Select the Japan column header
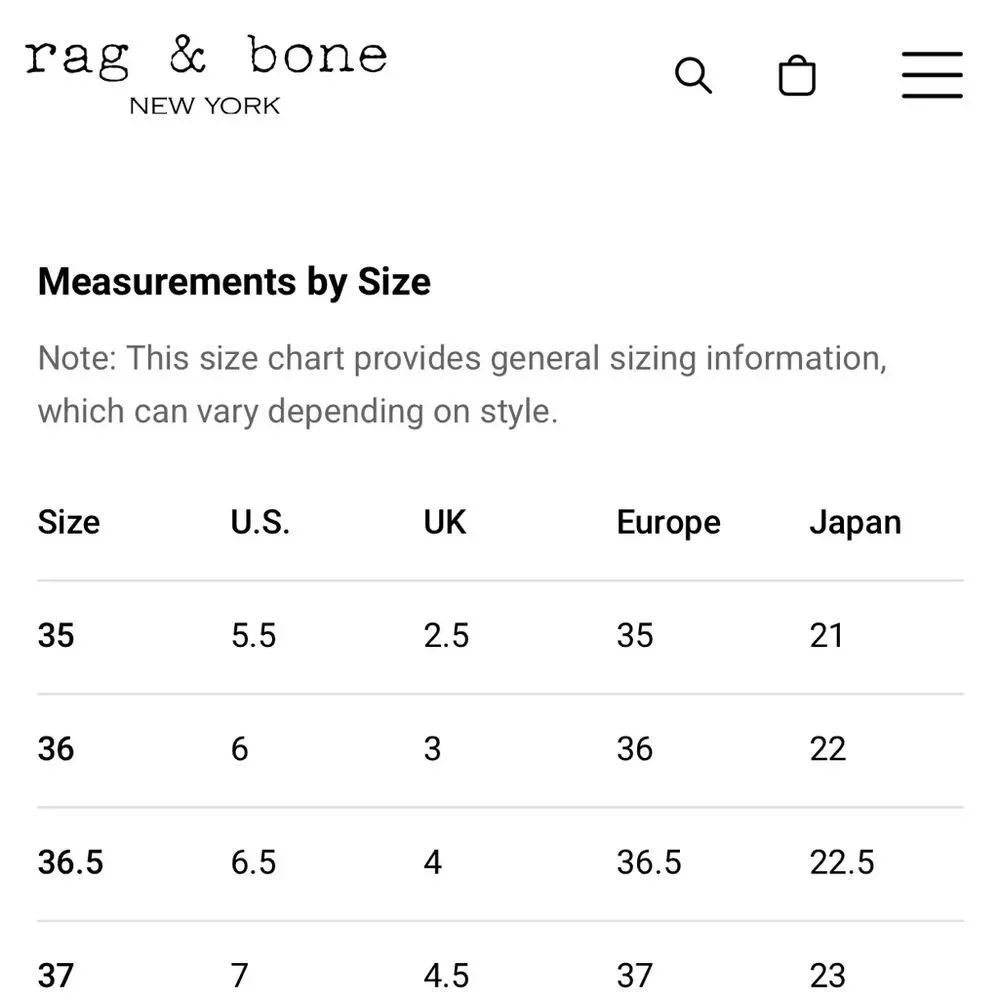Screen dimensions: 1000x1000 point(855,523)
